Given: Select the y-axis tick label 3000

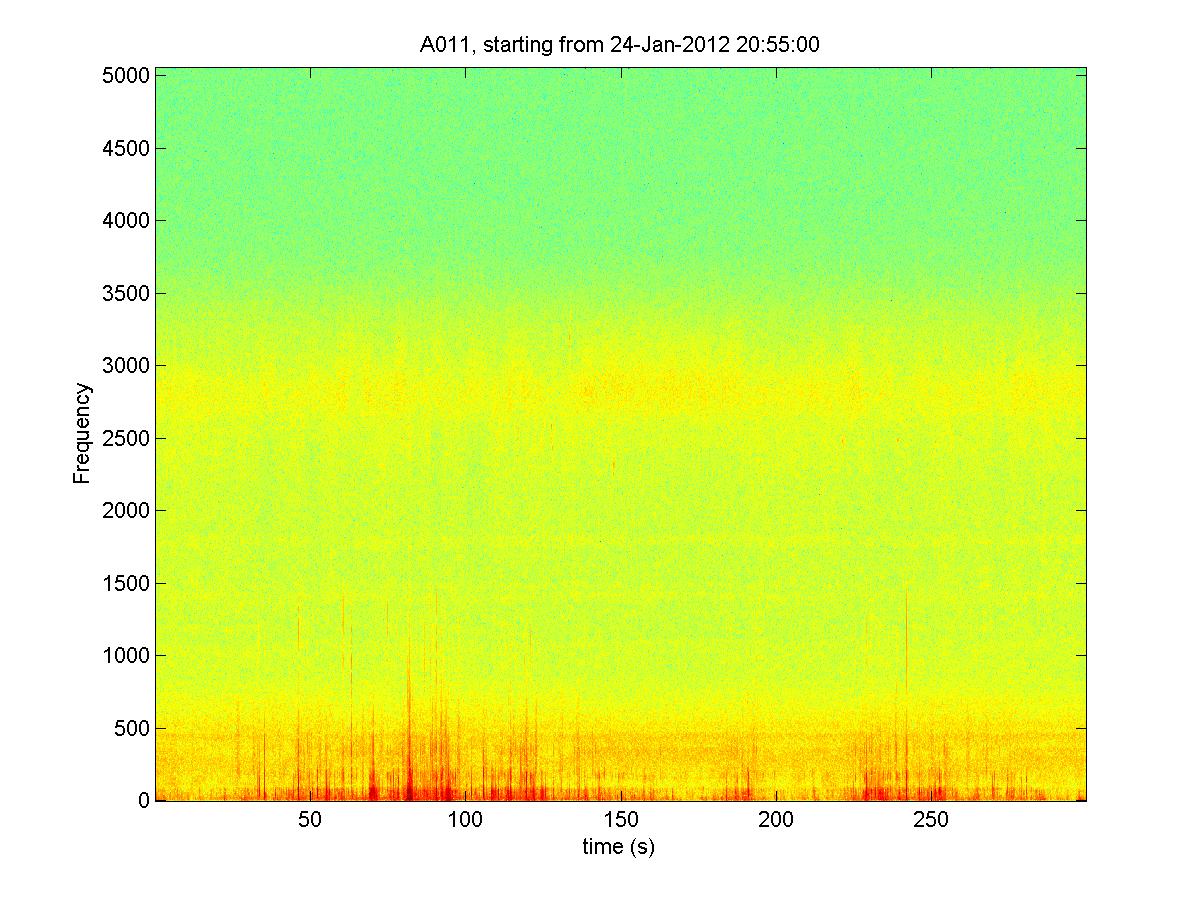Looking at the screenshot, I should tap(126, 365).
